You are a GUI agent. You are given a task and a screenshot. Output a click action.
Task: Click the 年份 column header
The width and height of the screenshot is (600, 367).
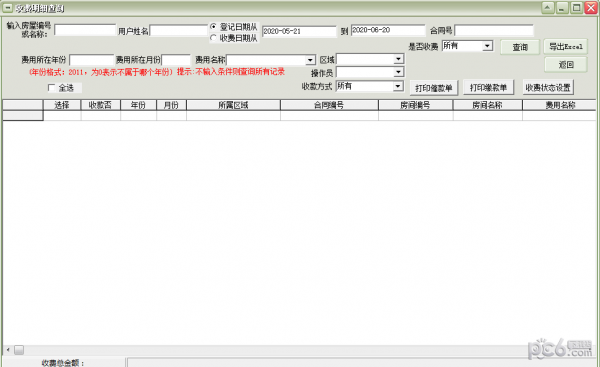pos(138,105)
